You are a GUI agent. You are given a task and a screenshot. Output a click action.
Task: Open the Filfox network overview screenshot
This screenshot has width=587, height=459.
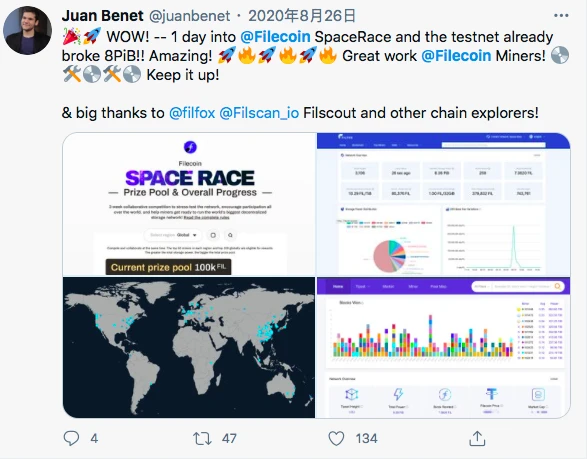(444, 204)
